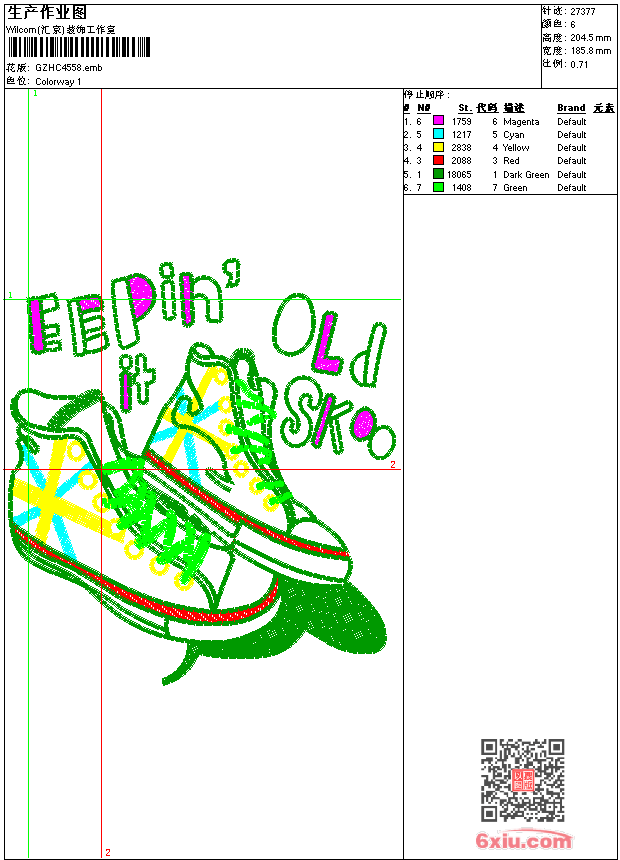
Task: Open the 6xiu.com watermark link
Action: [x=523, y=841]
